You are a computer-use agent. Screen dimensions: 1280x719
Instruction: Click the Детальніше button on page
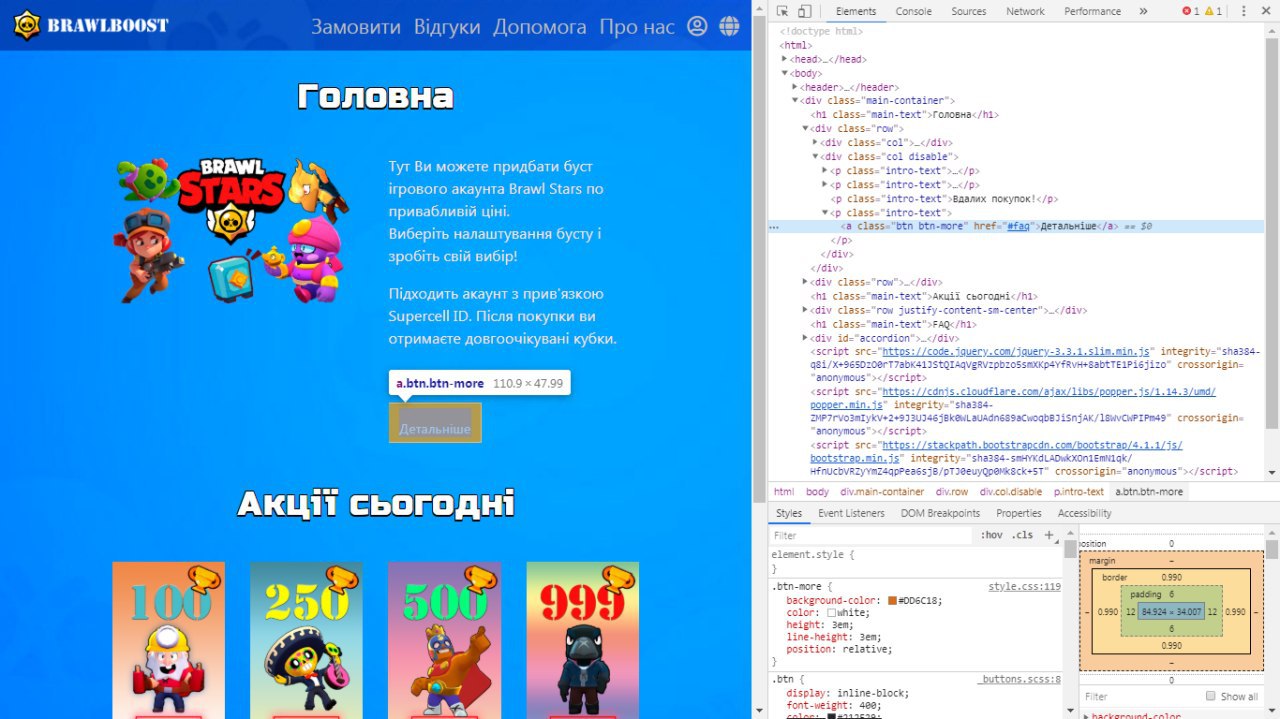pos(435,423)
